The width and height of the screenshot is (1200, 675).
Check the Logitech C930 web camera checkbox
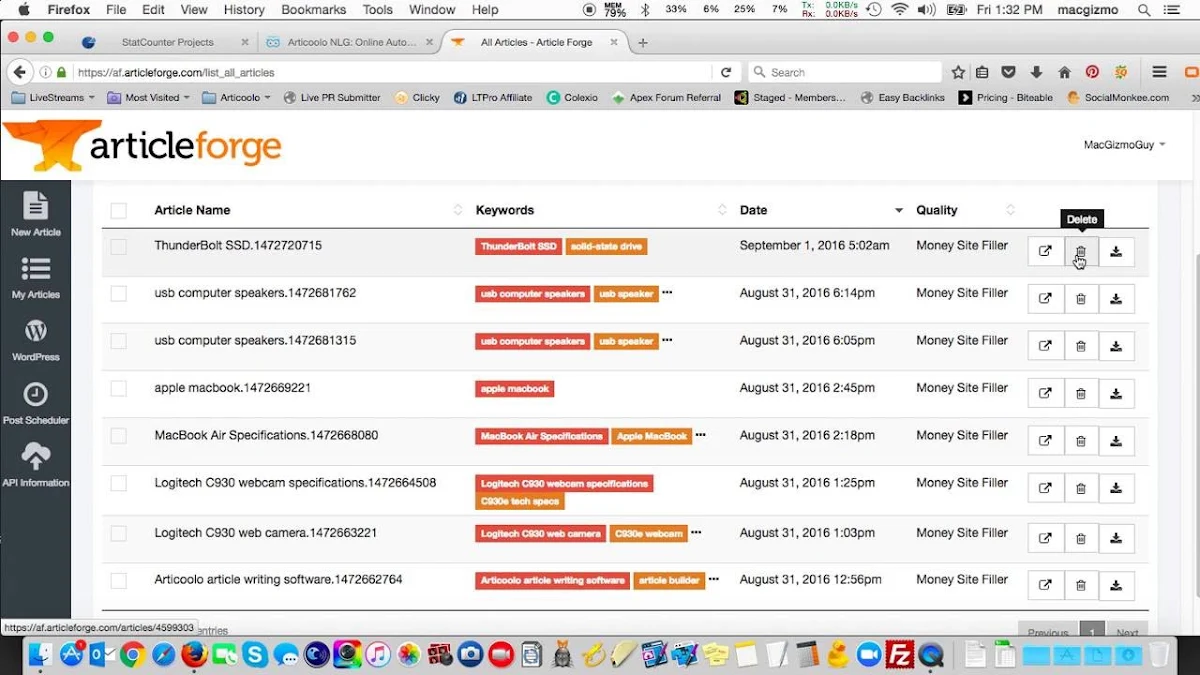[118, 534]
